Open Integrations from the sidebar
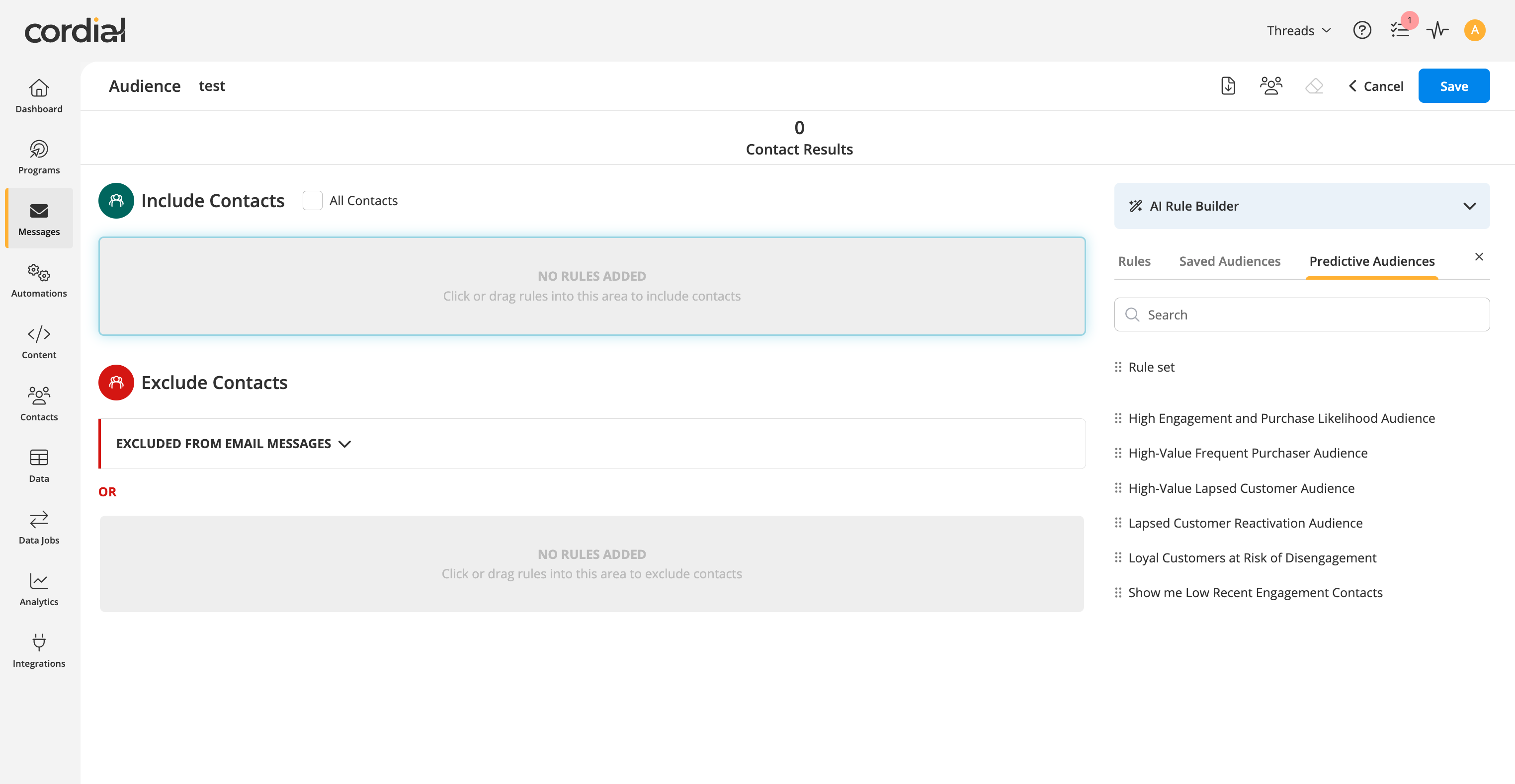 coord(39,650)
